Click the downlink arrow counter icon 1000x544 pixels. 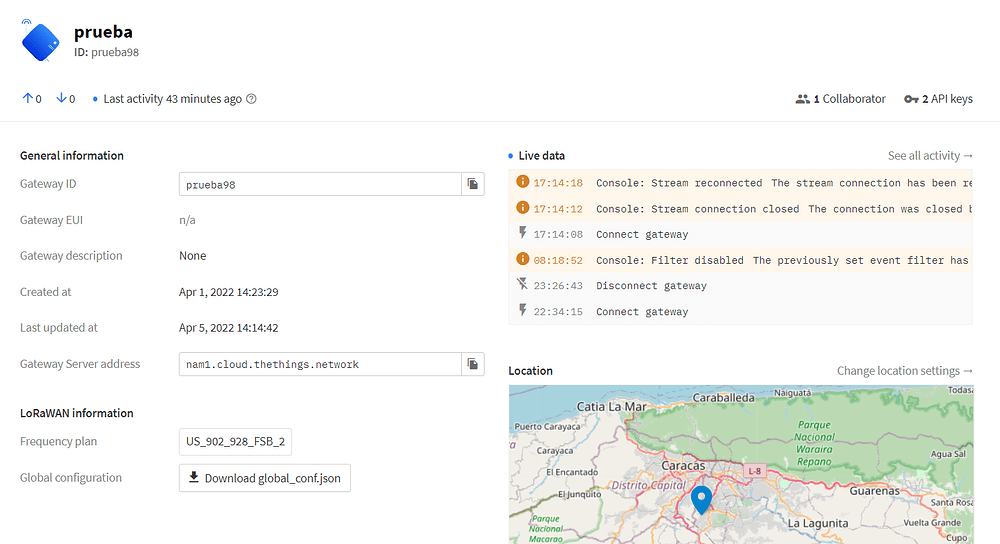[x=61, y=98]
